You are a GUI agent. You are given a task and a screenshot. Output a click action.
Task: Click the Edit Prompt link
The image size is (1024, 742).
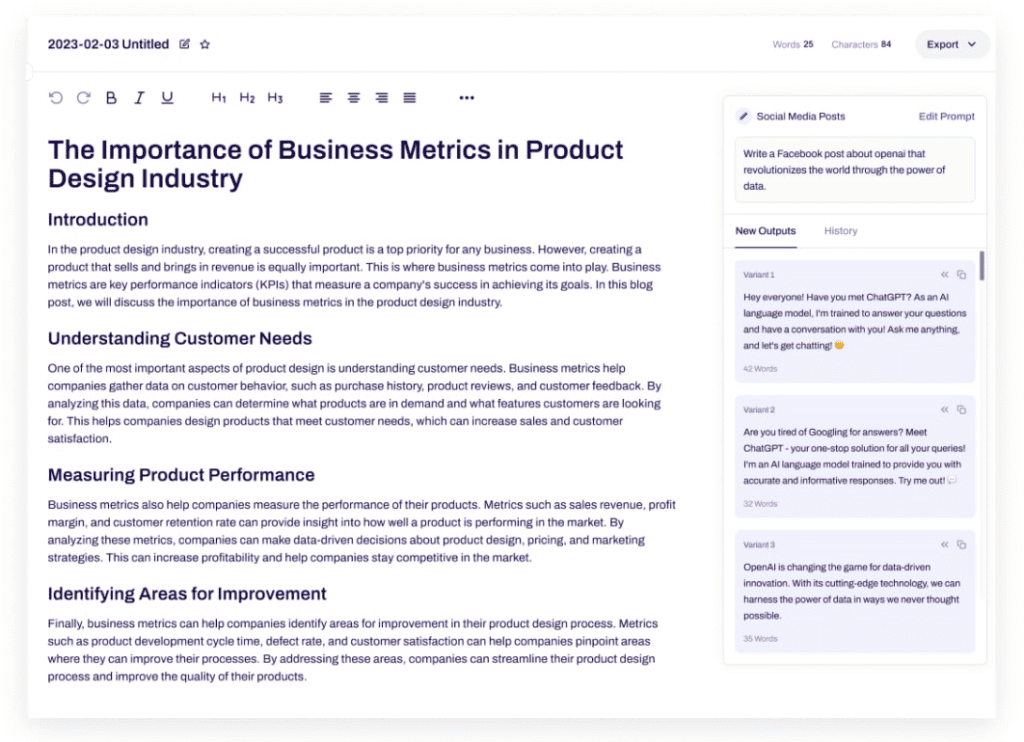coord(946,116)
